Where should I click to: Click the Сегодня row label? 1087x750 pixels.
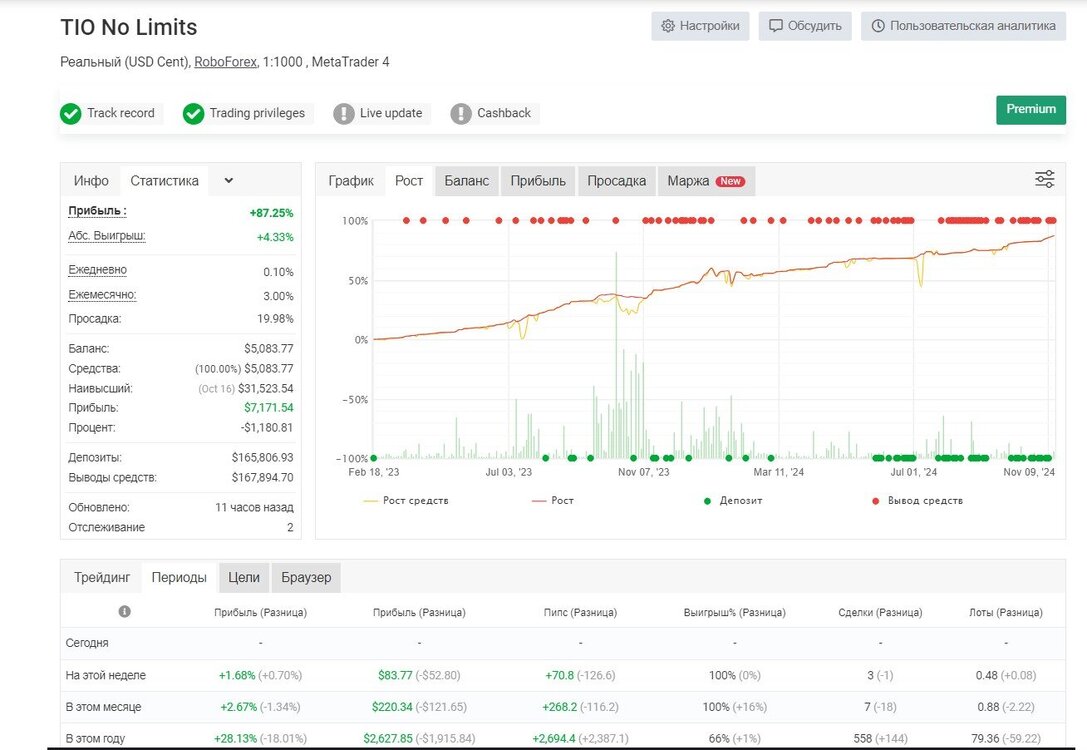point(87,643)
